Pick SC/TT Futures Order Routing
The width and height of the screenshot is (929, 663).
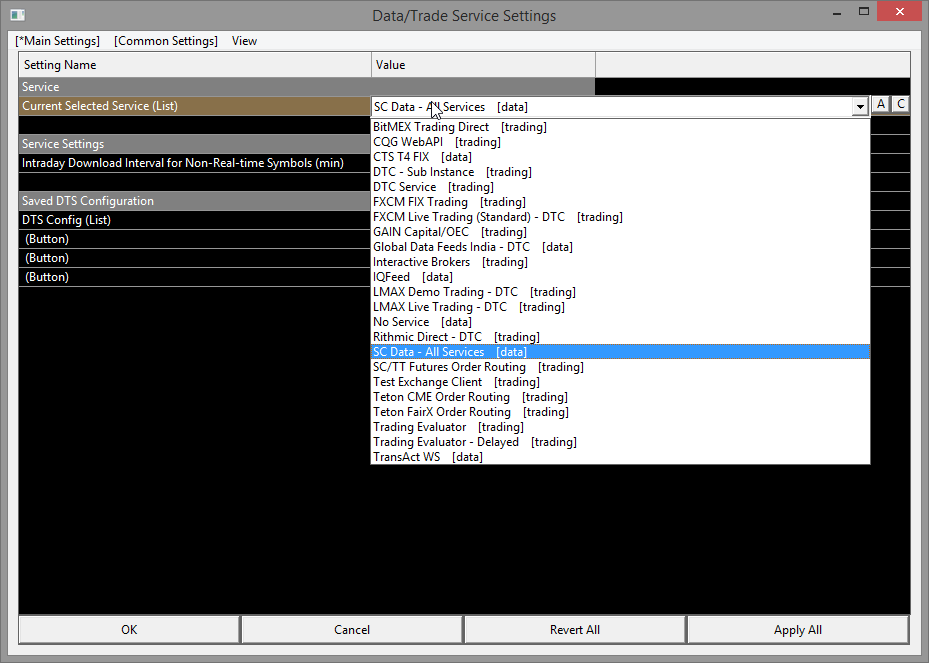coord(620,367)
